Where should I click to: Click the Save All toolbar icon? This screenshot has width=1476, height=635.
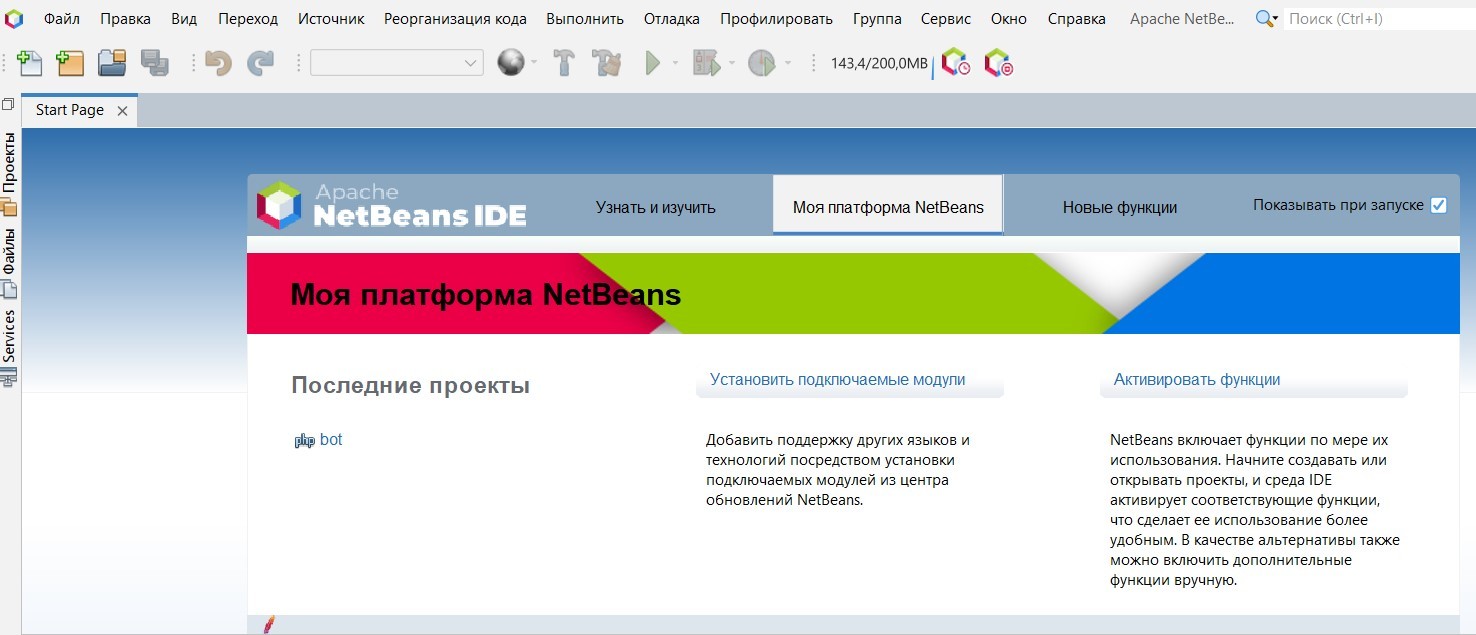click(x=155, y=62)
